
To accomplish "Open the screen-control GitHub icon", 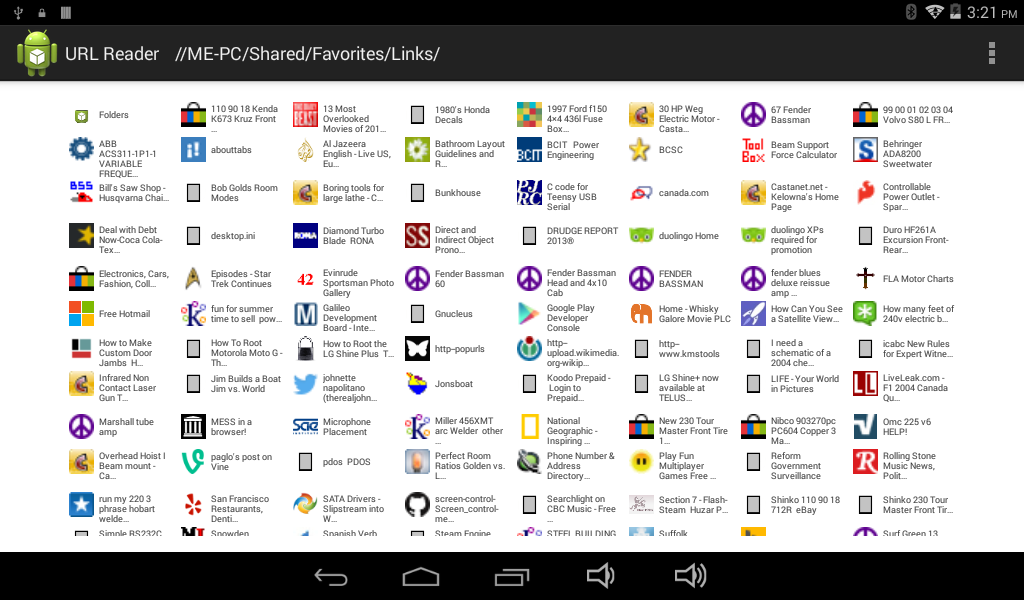I will click(417, 505).
